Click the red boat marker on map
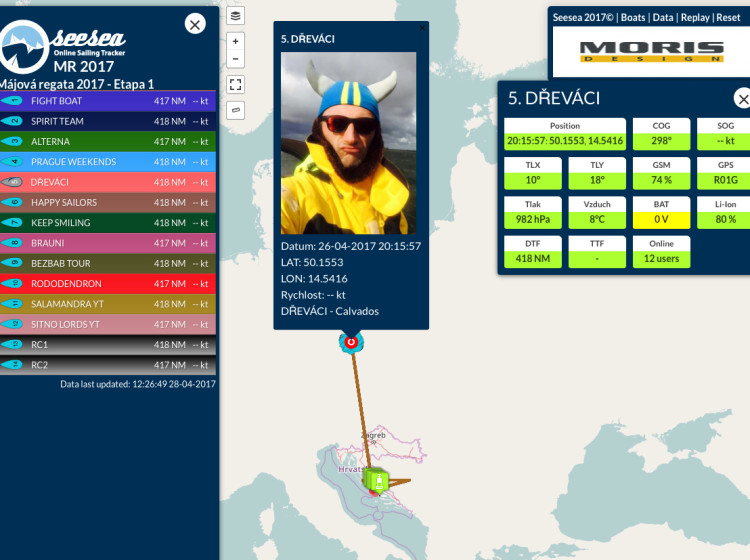This screenshot has width=750, height=560. click(351, 342)
